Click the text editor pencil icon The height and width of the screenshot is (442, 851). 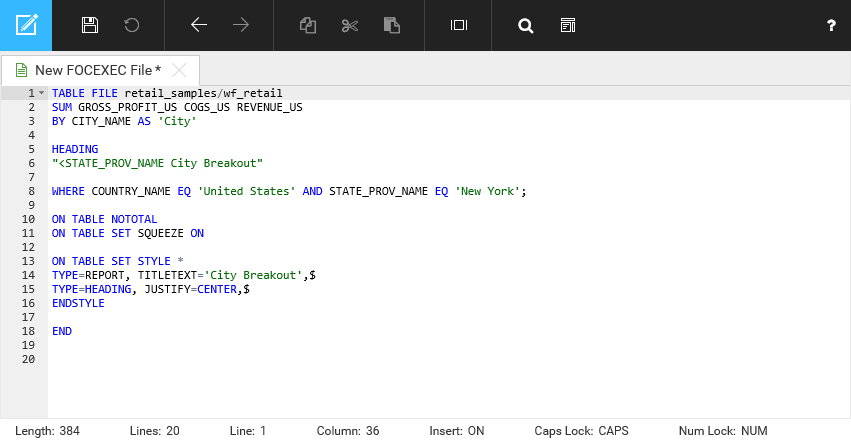coord(26,25)
